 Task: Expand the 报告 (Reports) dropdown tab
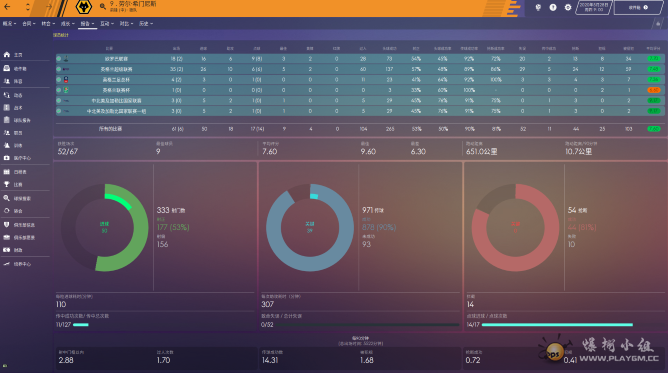[x=87, y=24]
